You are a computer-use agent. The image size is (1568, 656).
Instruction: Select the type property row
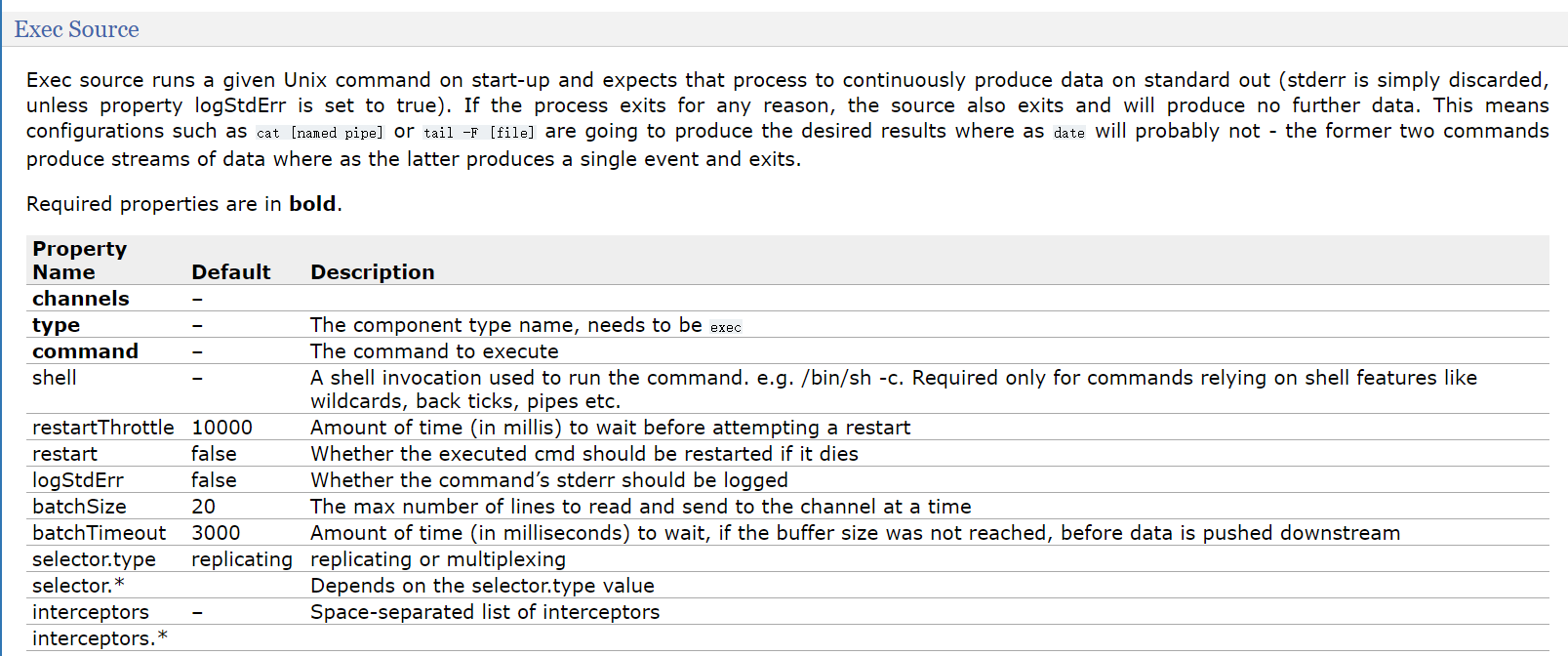[x=56, y=325]
